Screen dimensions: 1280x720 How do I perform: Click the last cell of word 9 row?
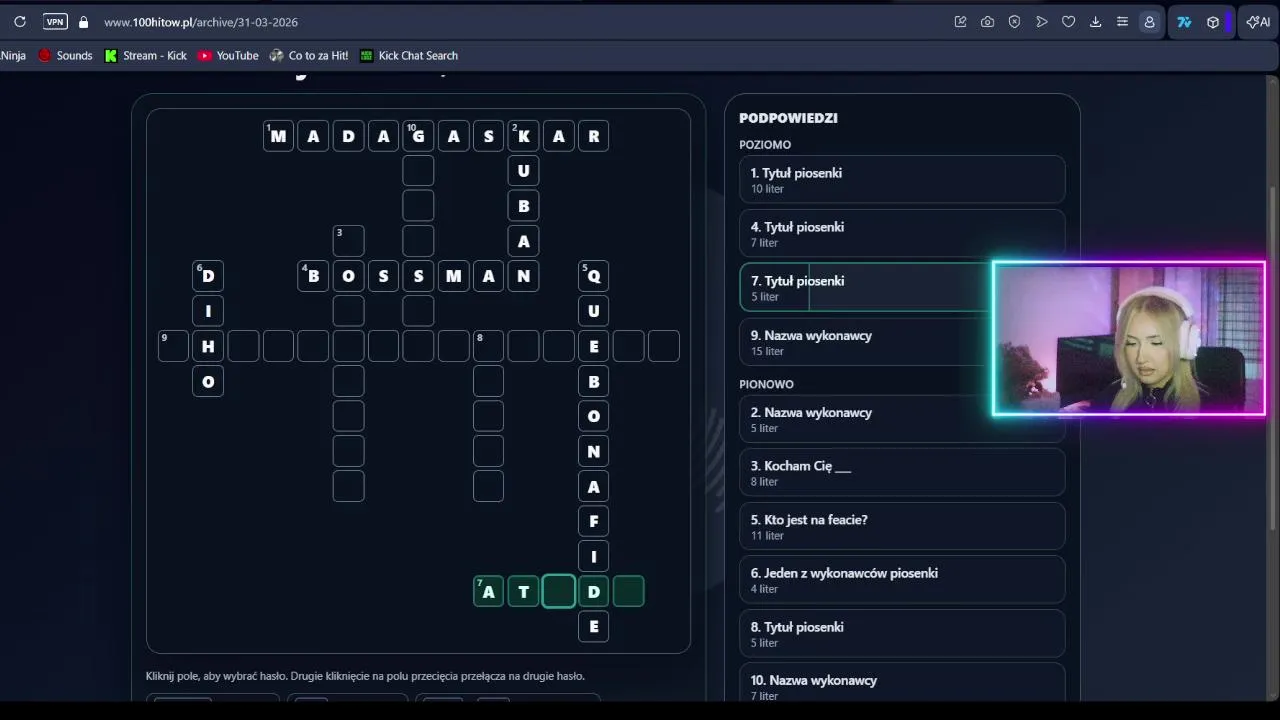coord(664,346)
